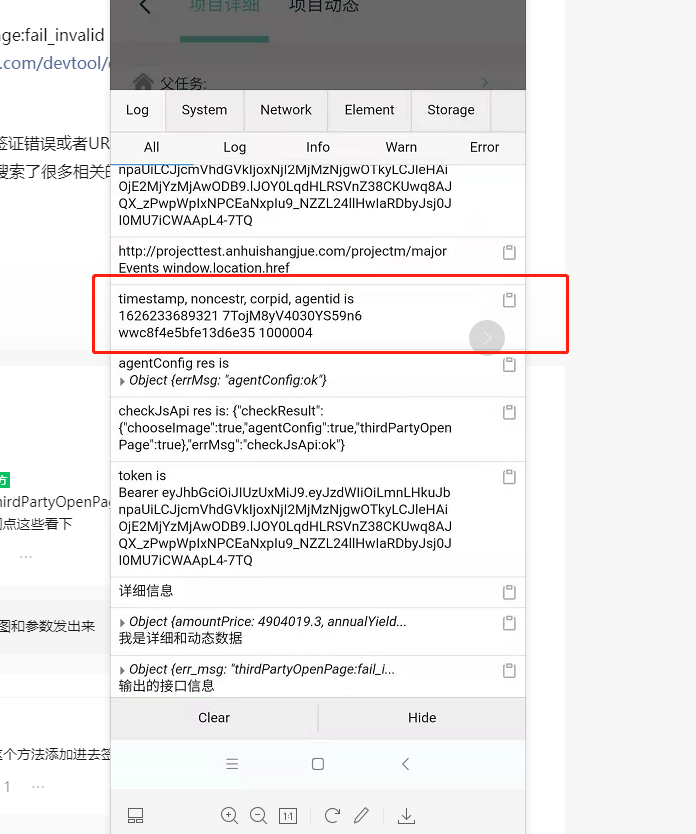Copy the amountPrice object log entry
The width and height of the screenshot is (696, 834).
pos(509,623)
